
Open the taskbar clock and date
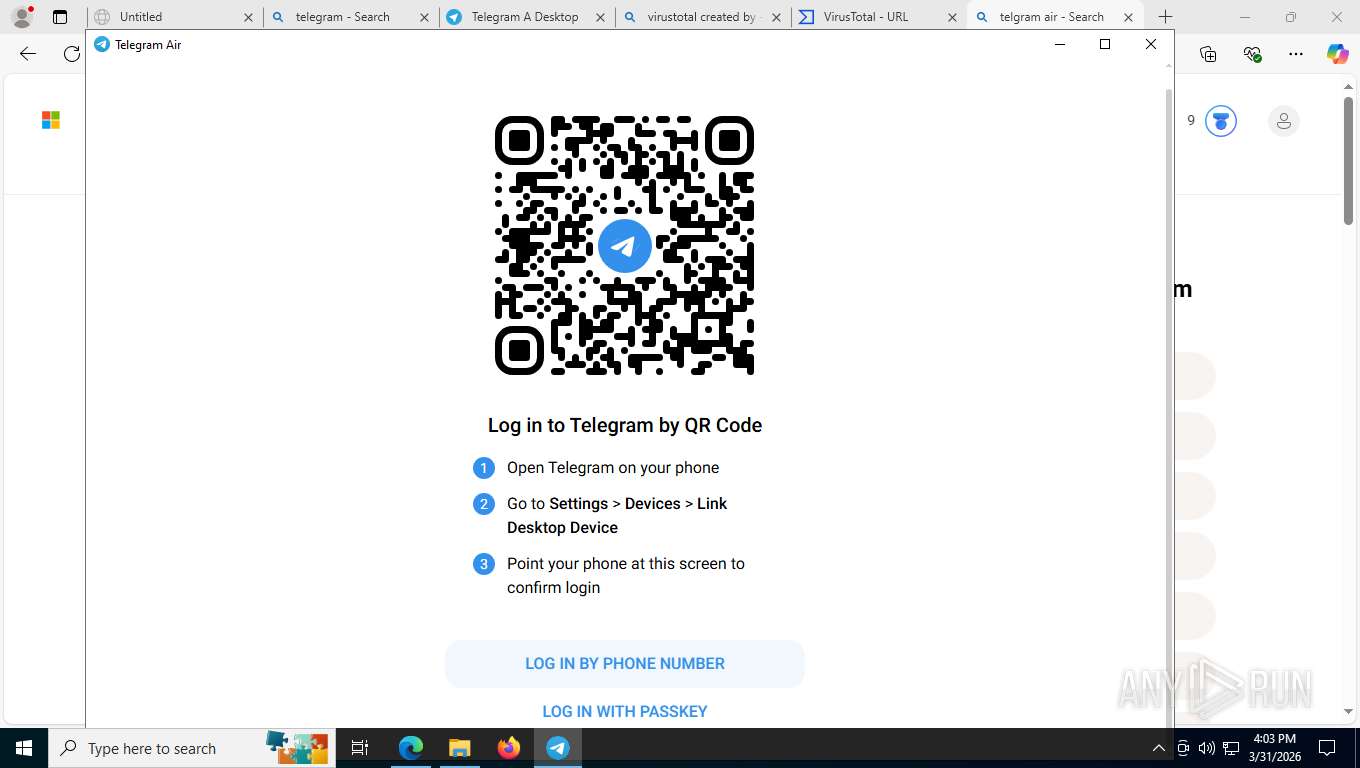tap(1276, 748)
